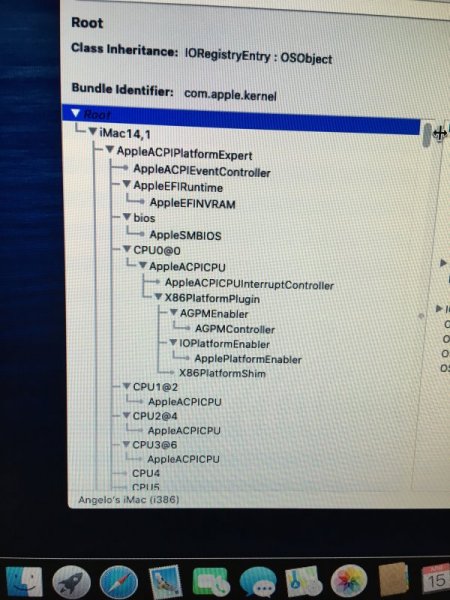Collapse CPU1@2 disclosure triangle
Viewport: 450px width, 600px height.
pyautogui.click(x=126, y=386)
